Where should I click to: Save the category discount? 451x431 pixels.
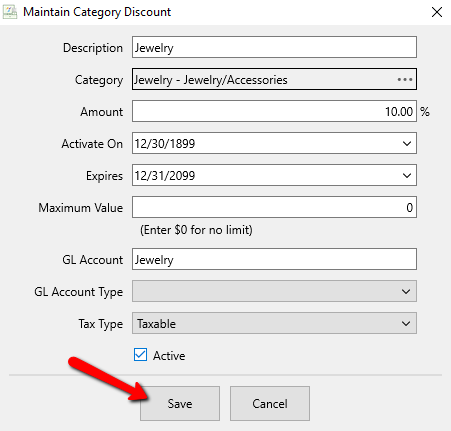(x=180, y=404)
